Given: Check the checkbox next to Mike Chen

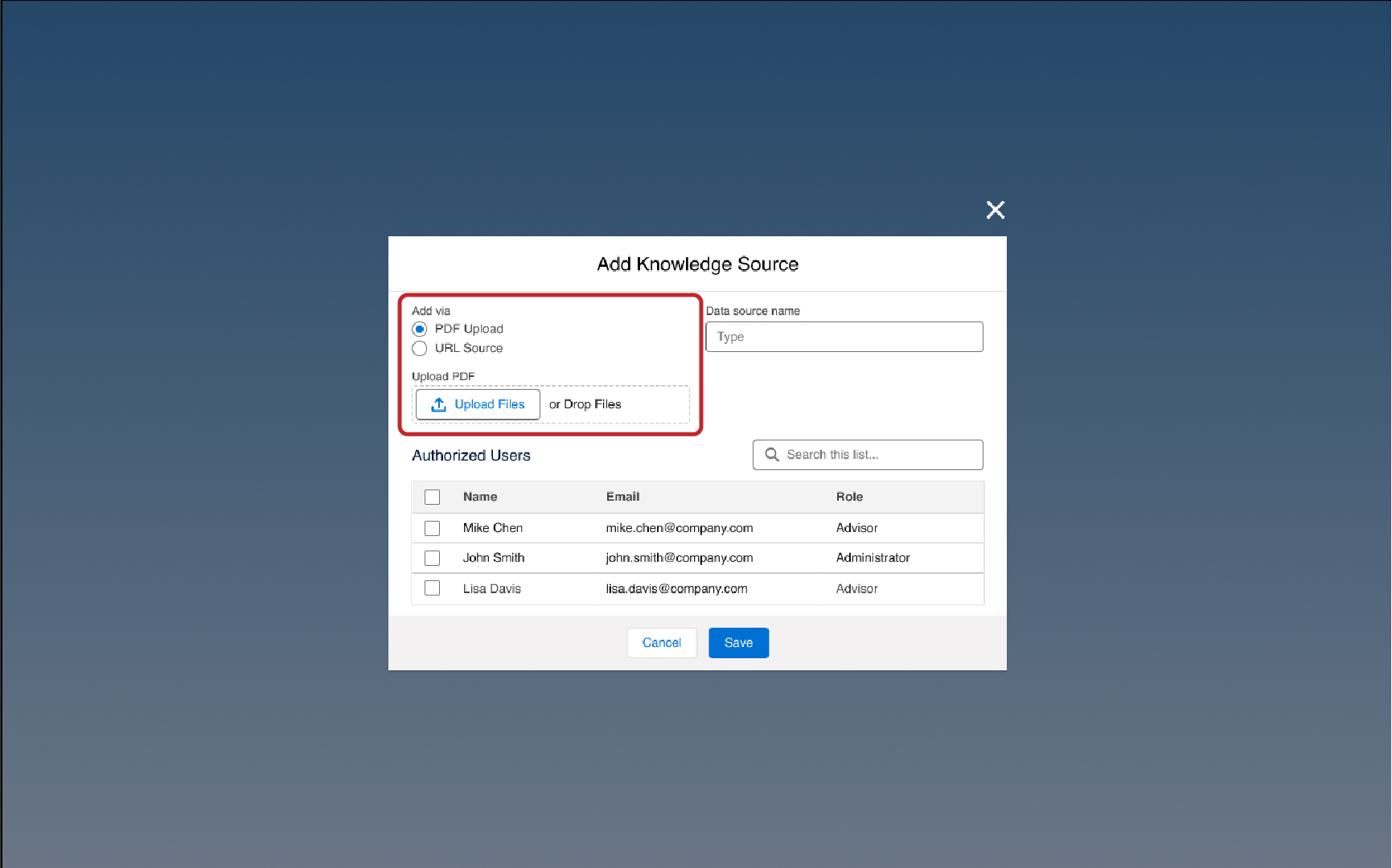Looking at the screenshot, I should coord(432,528).
